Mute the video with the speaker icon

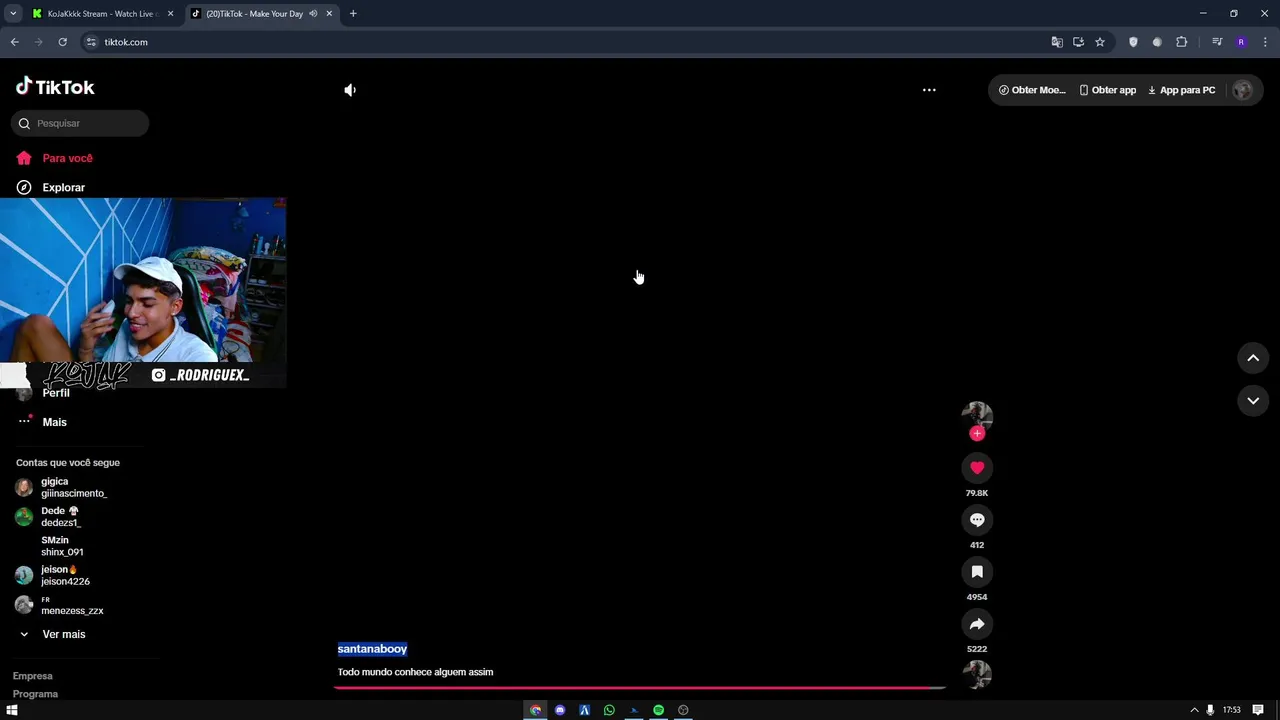point(350,90)
